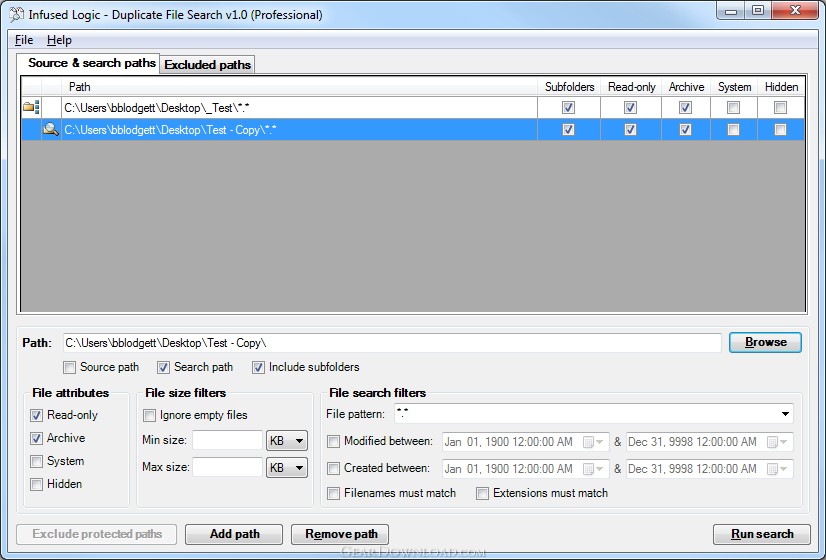This screenshot has width=826, height=560.
Task: Toggle Ignore empty files checkbox
Action: pos(149,415)
